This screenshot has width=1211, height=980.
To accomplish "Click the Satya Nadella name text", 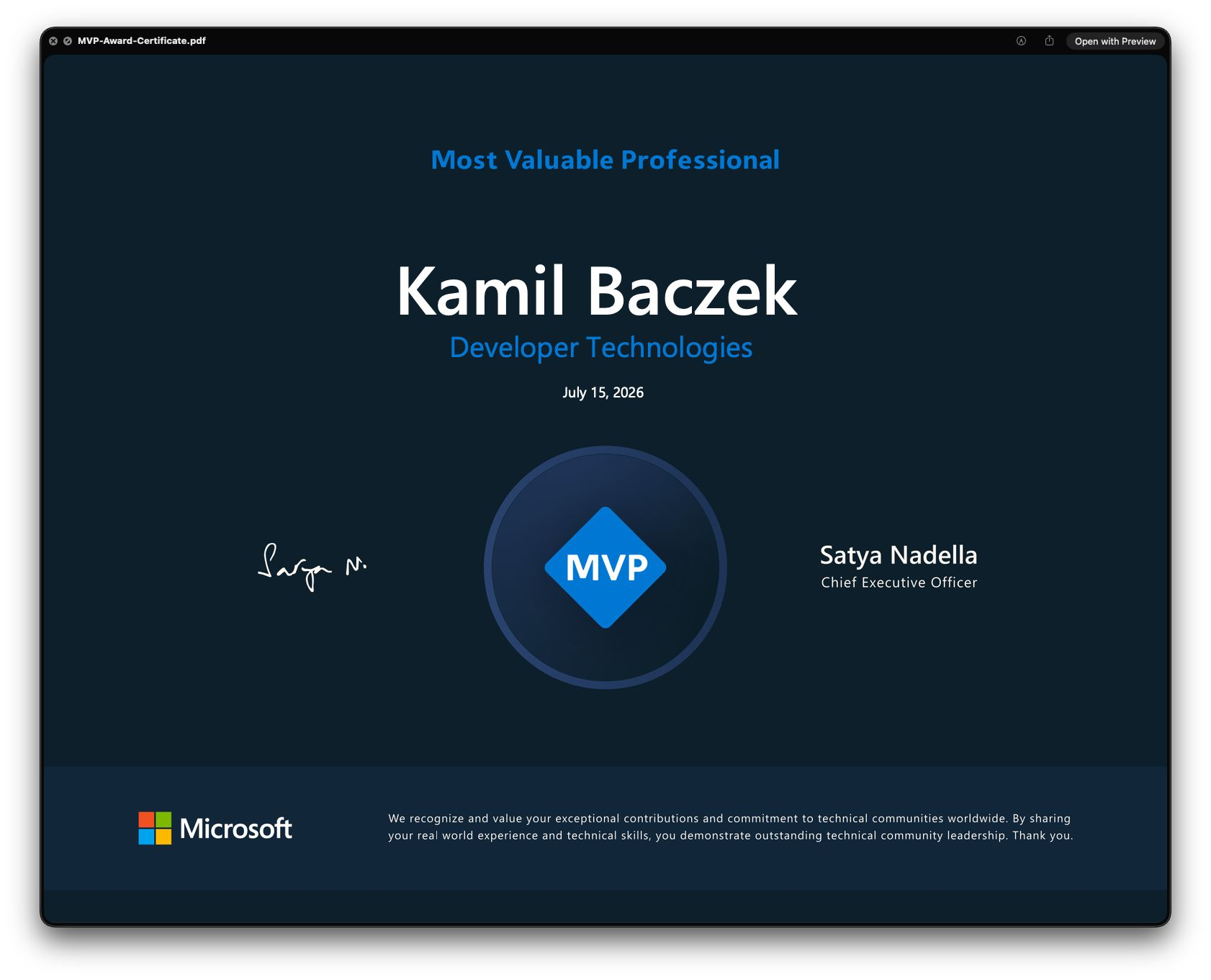I will (x=899, y=555).
